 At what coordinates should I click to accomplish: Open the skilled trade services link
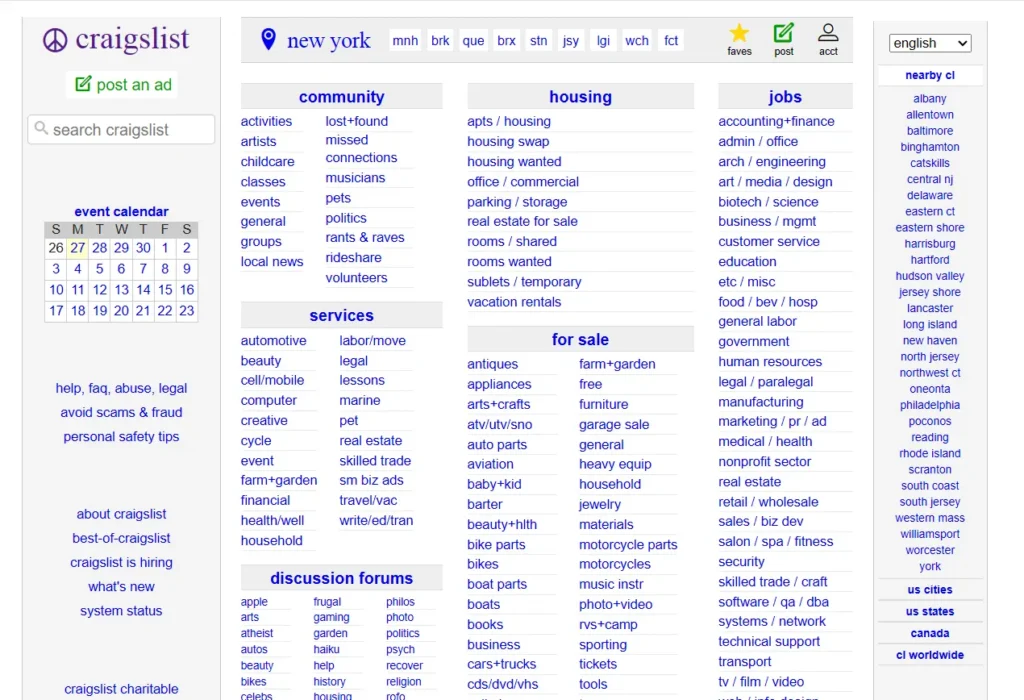pos(375,461)
